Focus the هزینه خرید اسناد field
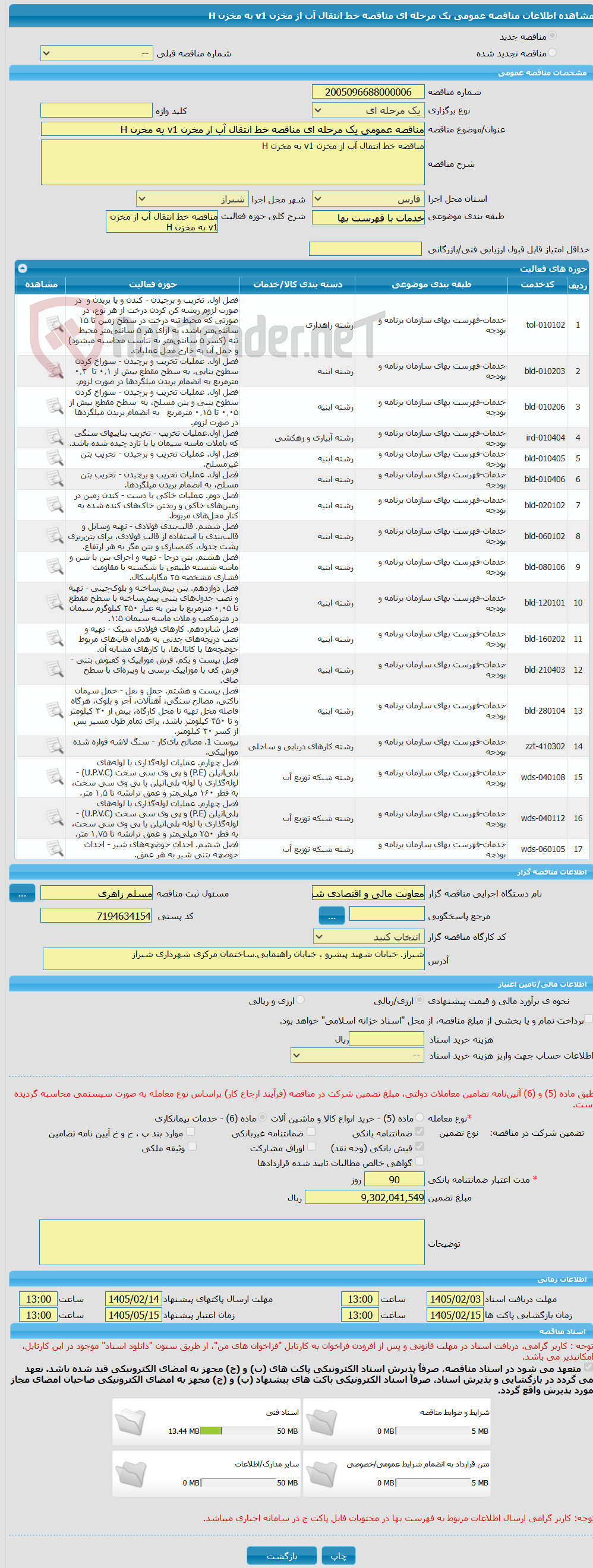This screenshot has height=1568, width=593. (386, 1039)
